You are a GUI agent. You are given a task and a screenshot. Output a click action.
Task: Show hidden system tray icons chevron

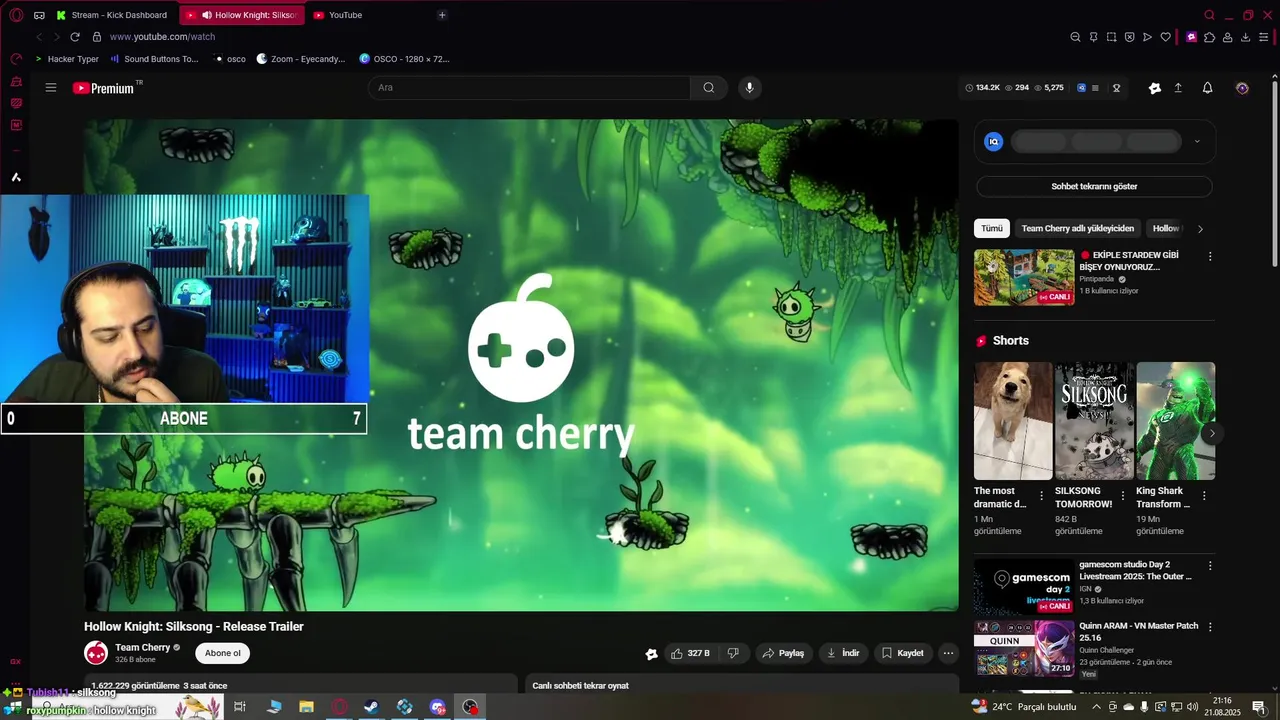[1096, 707]
